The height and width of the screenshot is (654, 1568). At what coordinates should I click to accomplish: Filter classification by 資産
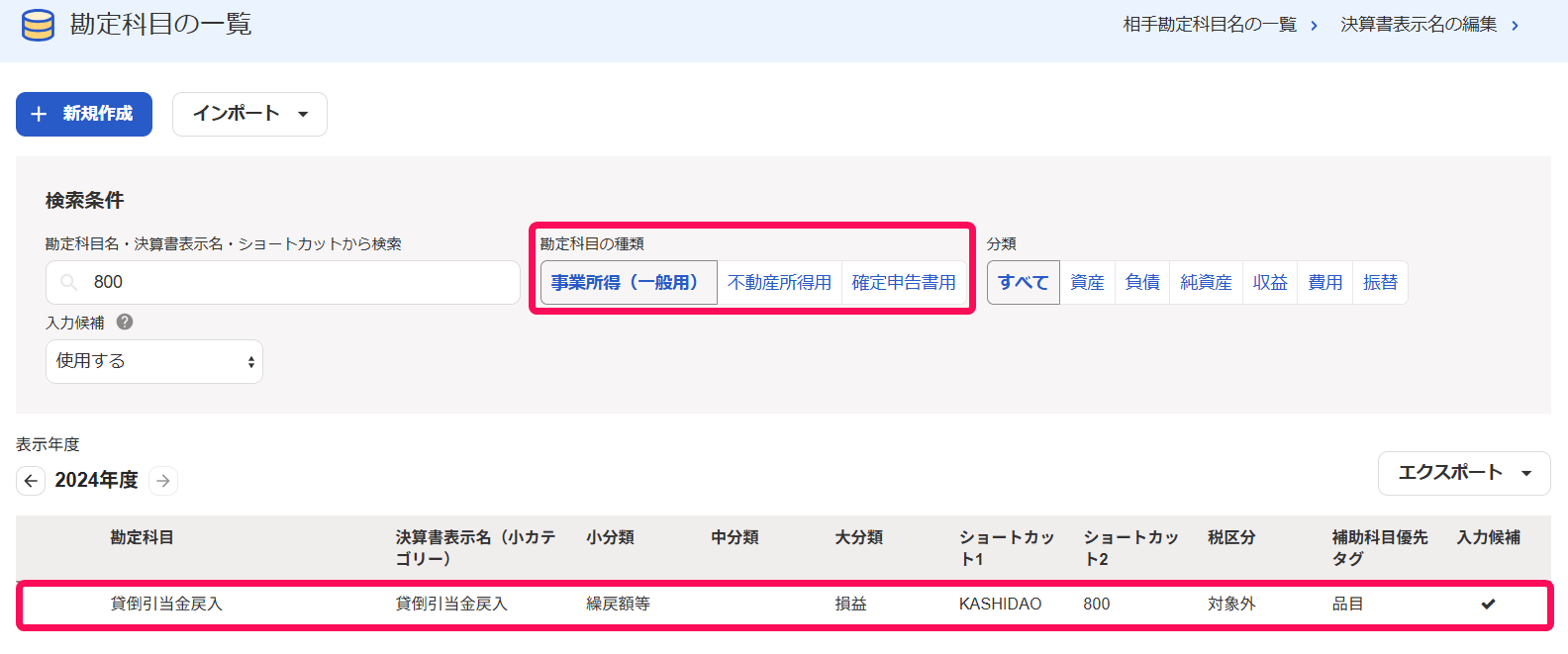[x=1088, y=283]
